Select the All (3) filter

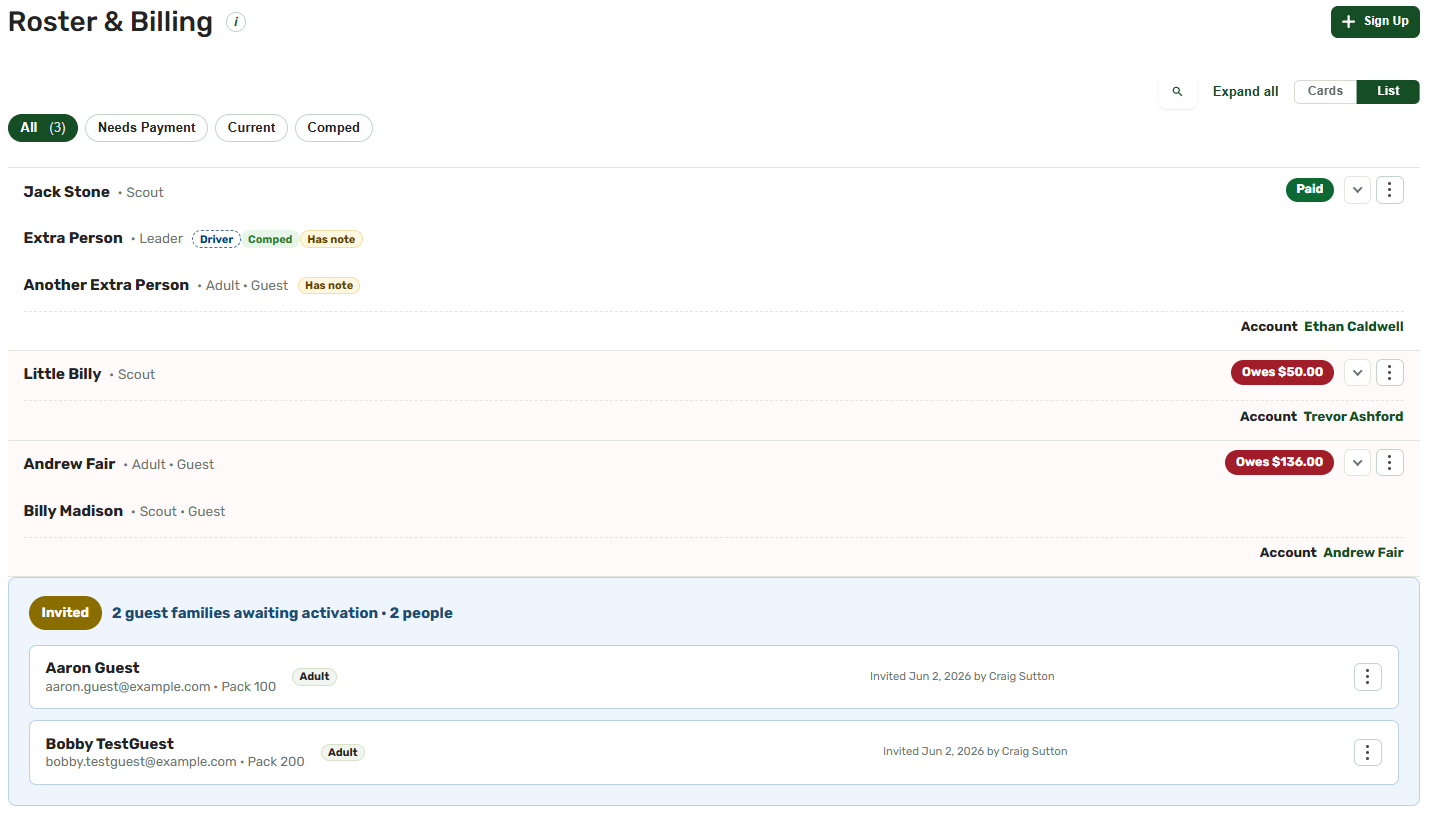pos(43,128)
